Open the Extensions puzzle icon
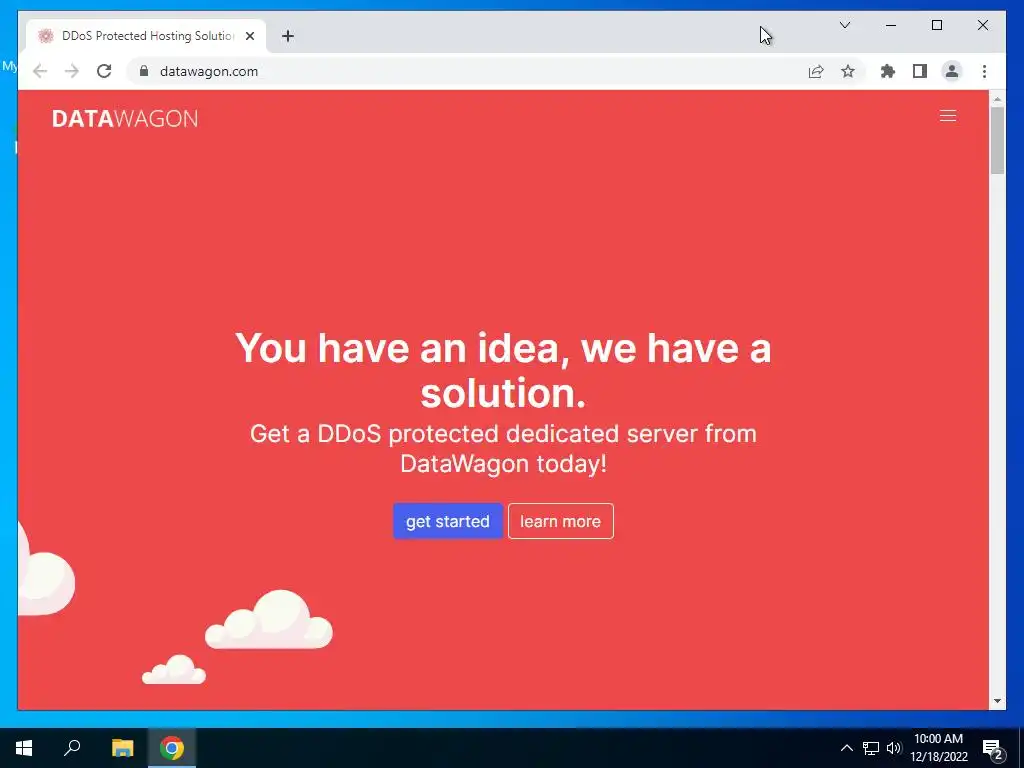This screenshot has width=1024, height=768. click(888, 71)
